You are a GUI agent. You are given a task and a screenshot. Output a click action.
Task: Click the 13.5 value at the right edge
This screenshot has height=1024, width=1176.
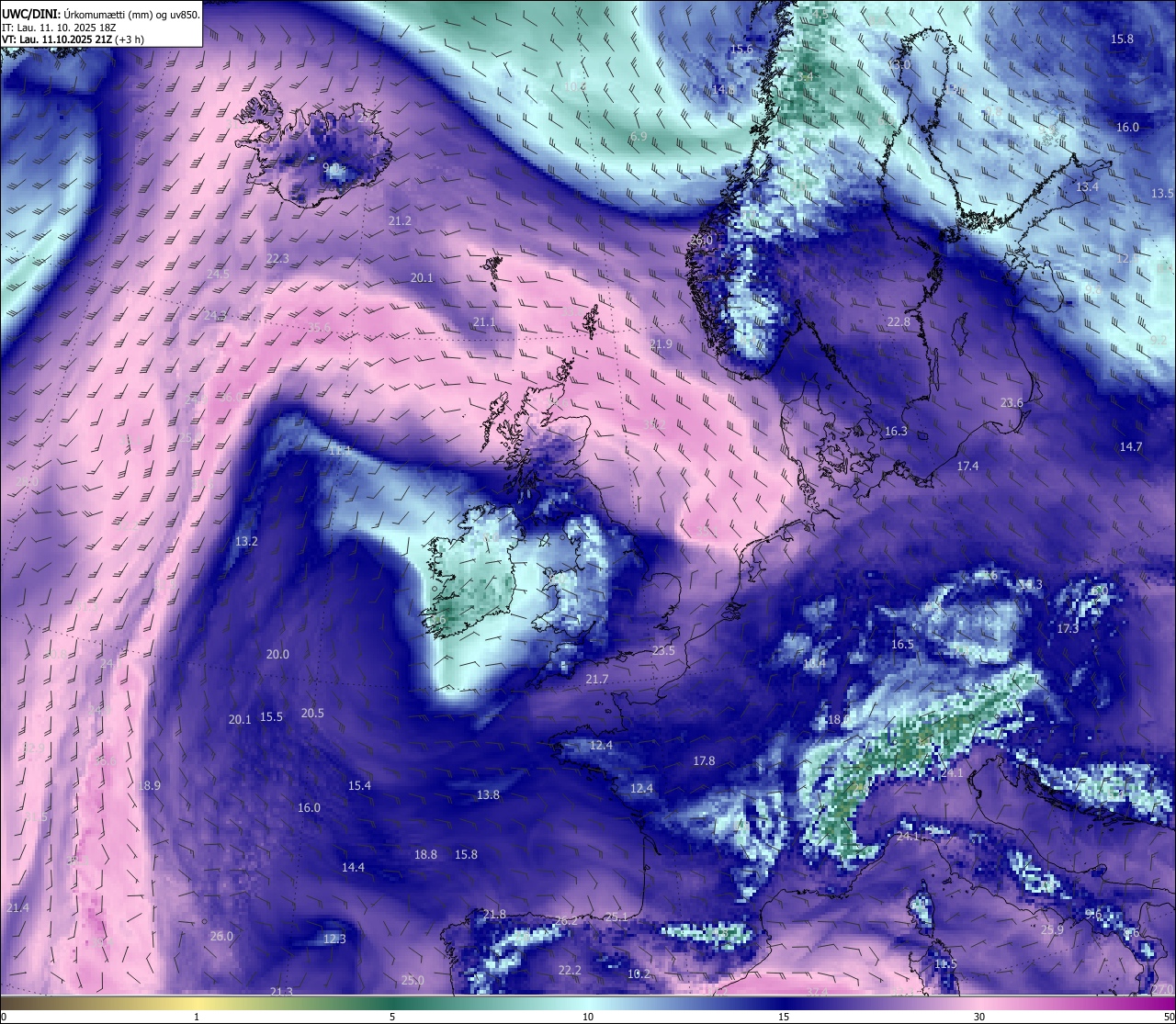pyautogui.click(x=1162, y=194)
